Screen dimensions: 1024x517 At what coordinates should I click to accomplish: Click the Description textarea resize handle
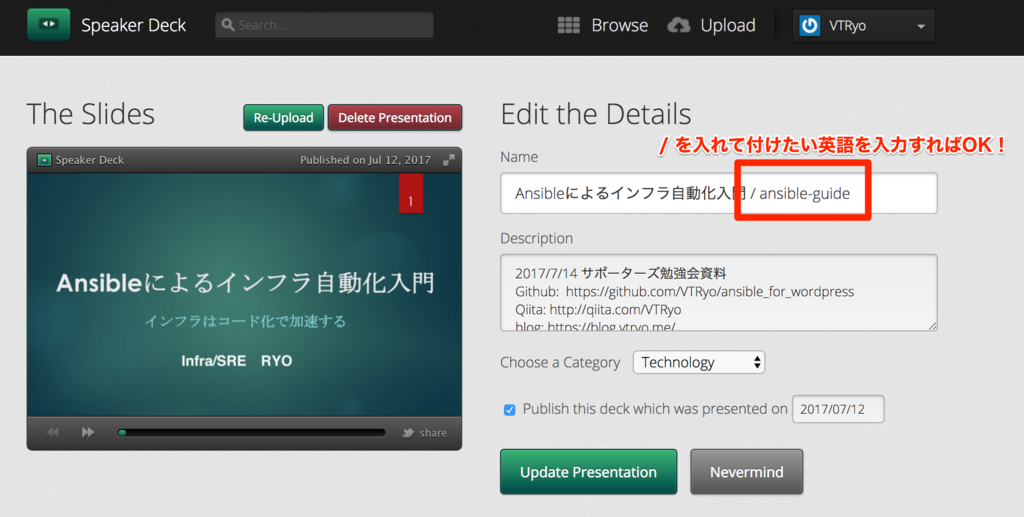(932, 325)
